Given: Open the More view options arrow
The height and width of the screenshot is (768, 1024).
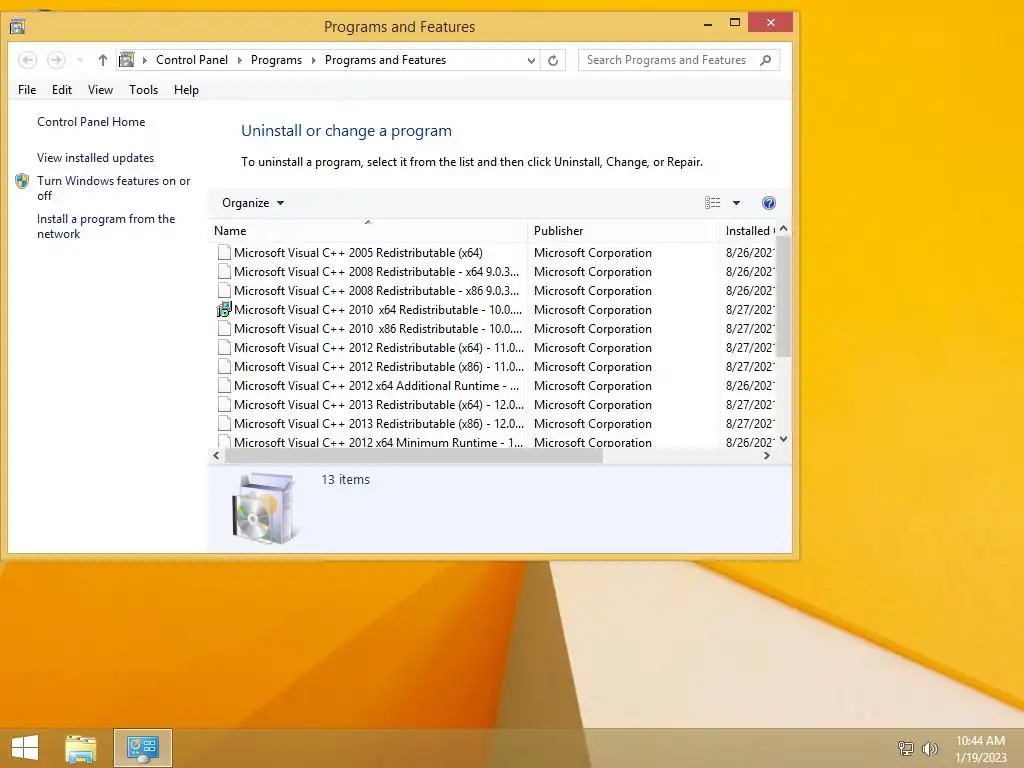Looking at the screenshot, I should point(736,203).
